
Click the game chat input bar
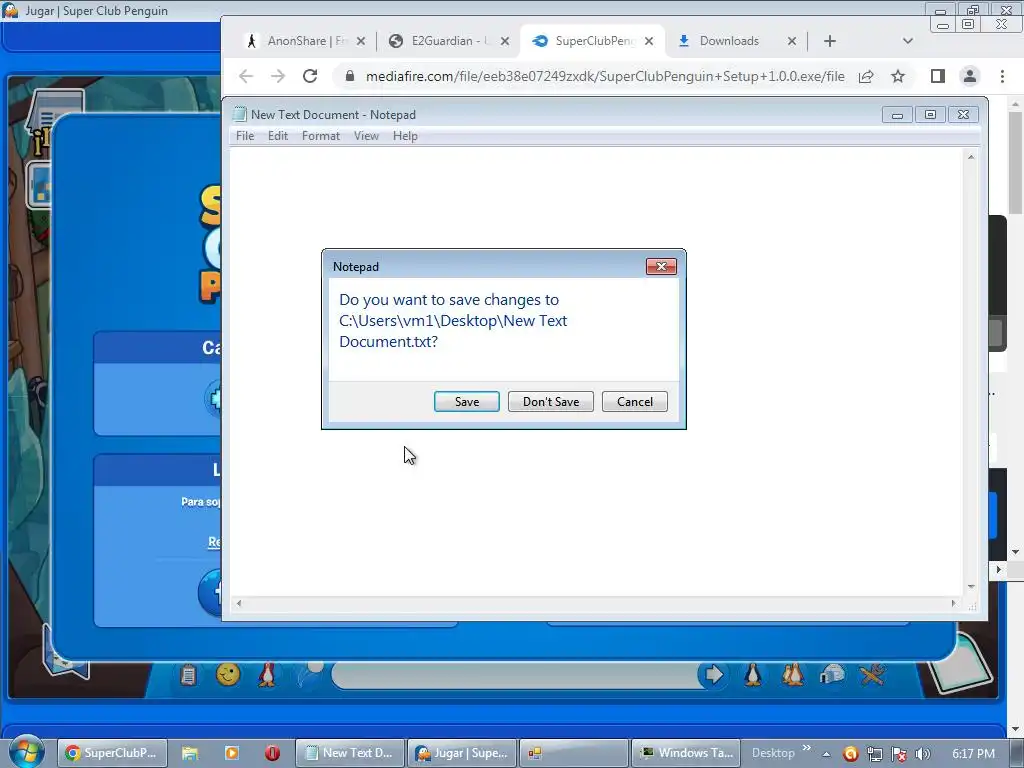[x=516, y=675]
